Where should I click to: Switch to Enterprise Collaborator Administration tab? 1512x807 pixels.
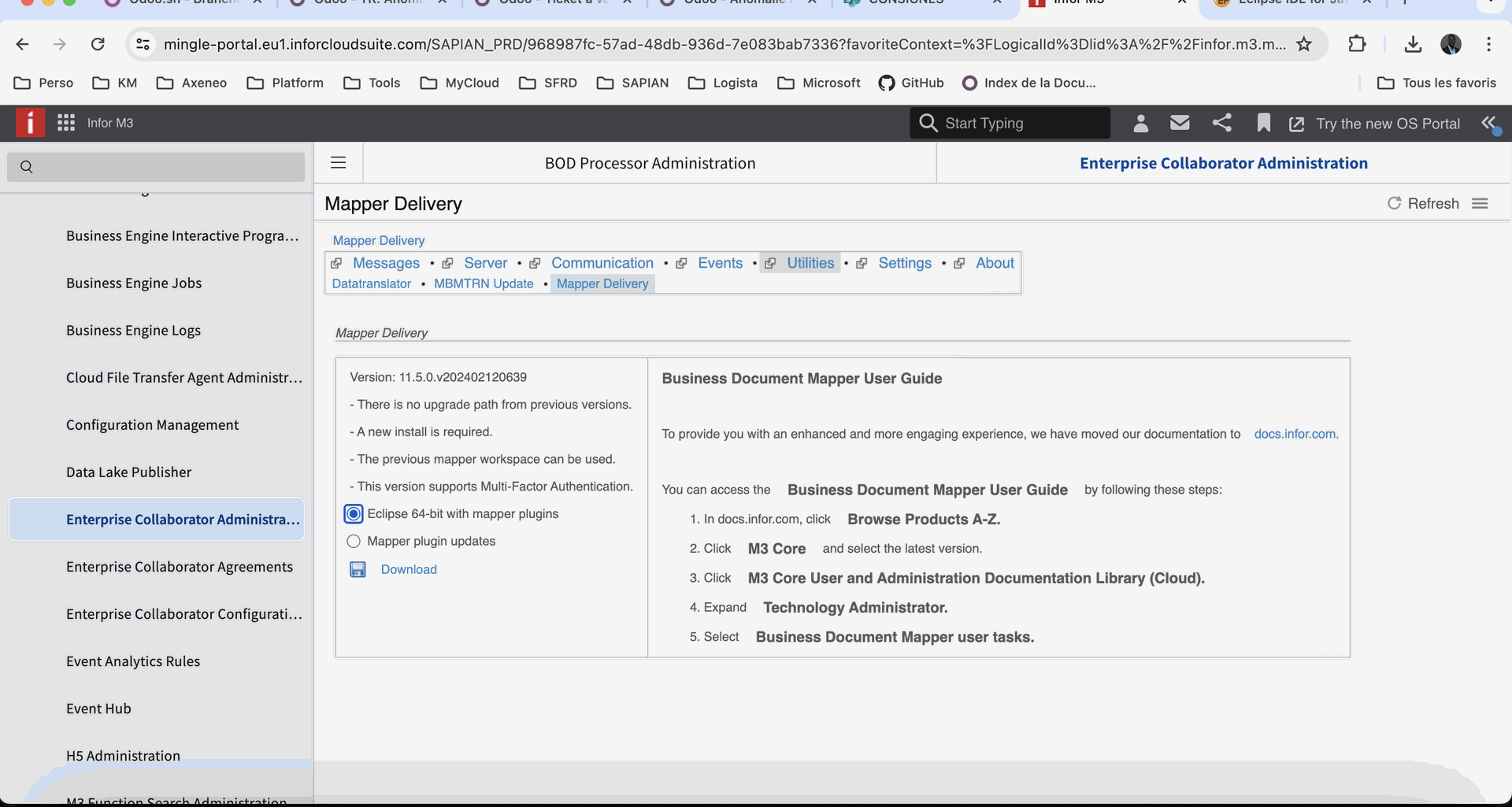point(1224,163)
